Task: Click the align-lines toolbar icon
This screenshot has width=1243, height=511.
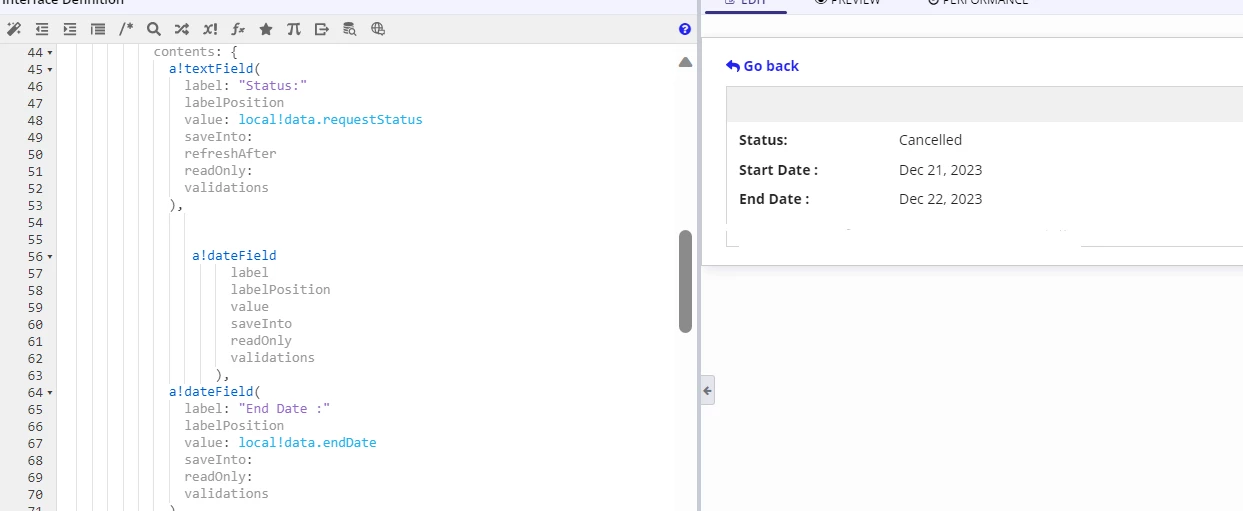Action: [98, 29]
